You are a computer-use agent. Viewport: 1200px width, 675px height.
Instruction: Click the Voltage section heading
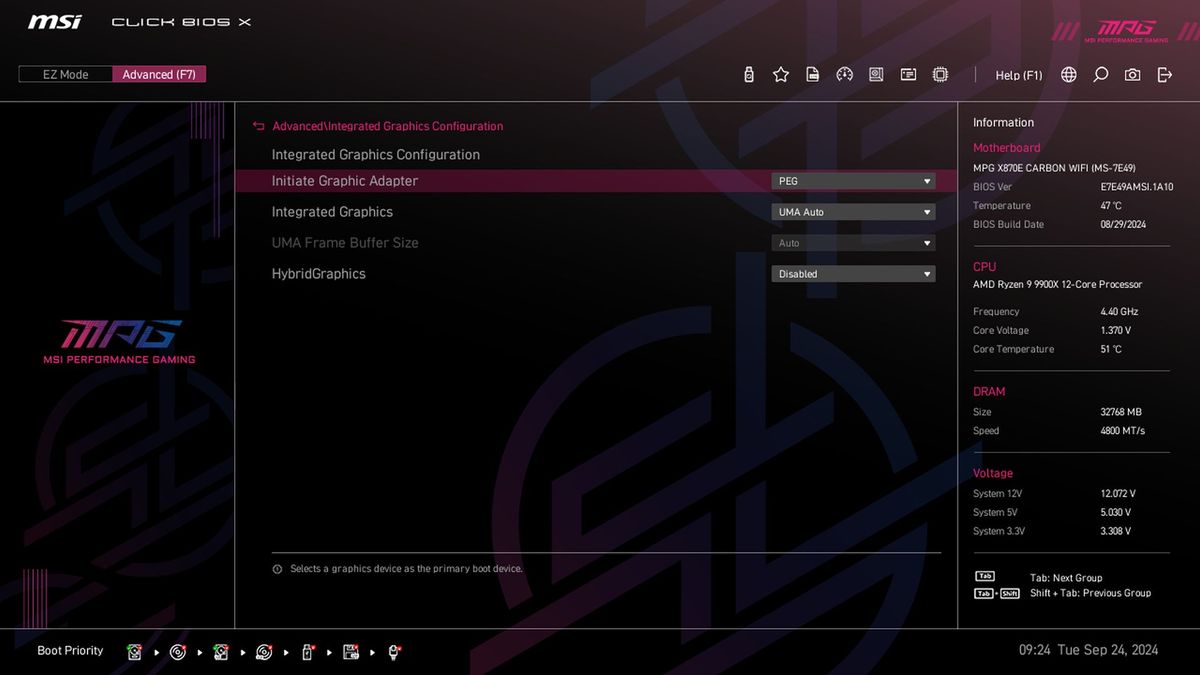[993, 474]
